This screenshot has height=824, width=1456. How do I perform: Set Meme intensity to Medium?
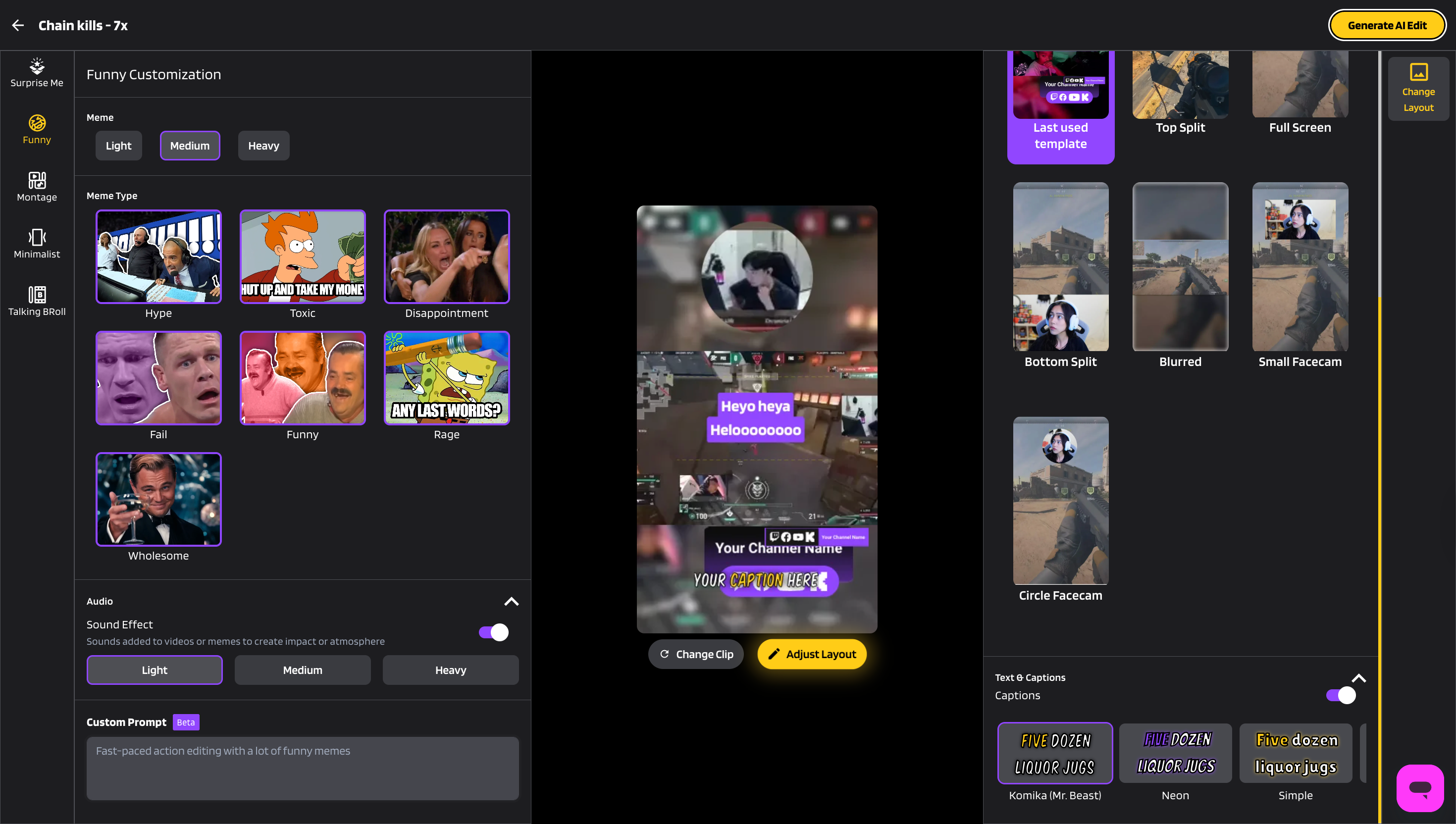click(x=190, y=146)
